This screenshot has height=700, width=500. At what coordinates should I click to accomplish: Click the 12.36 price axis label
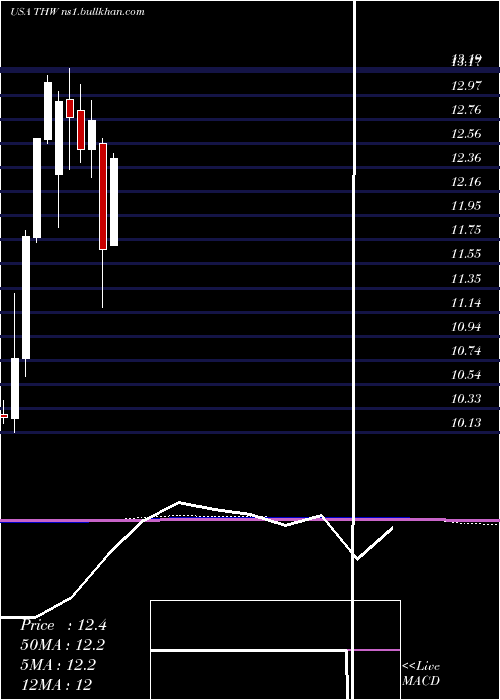click(467, 158)
